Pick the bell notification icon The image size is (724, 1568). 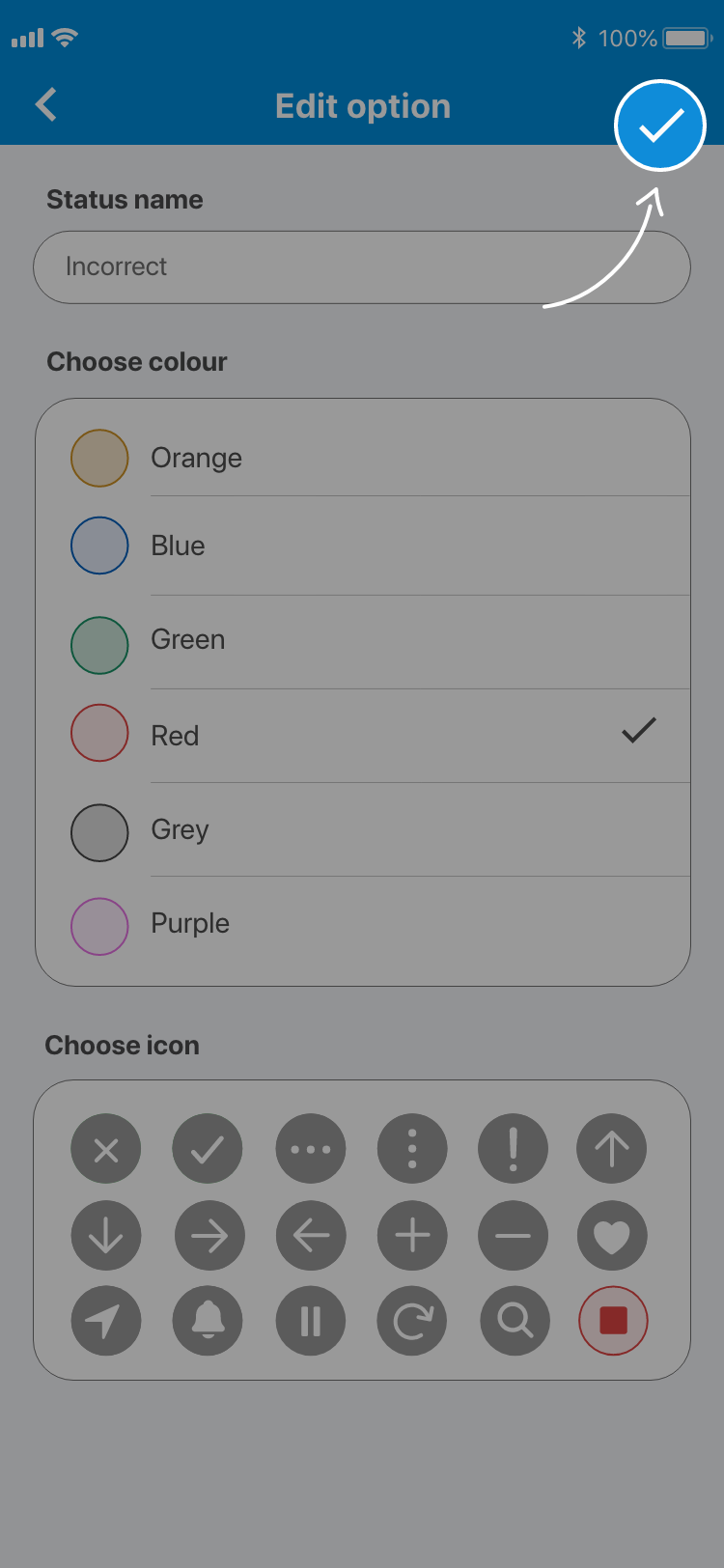[208, 1320]
